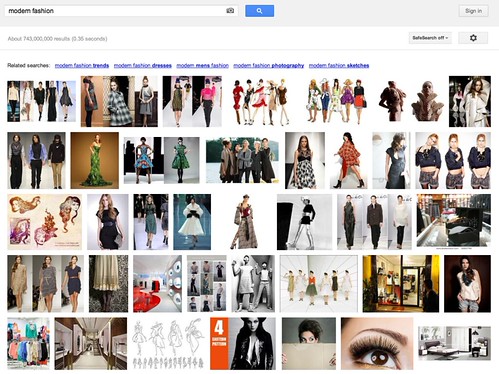Open related search modern fashion dresses
The image size is (499, 374).
point(143,65)
